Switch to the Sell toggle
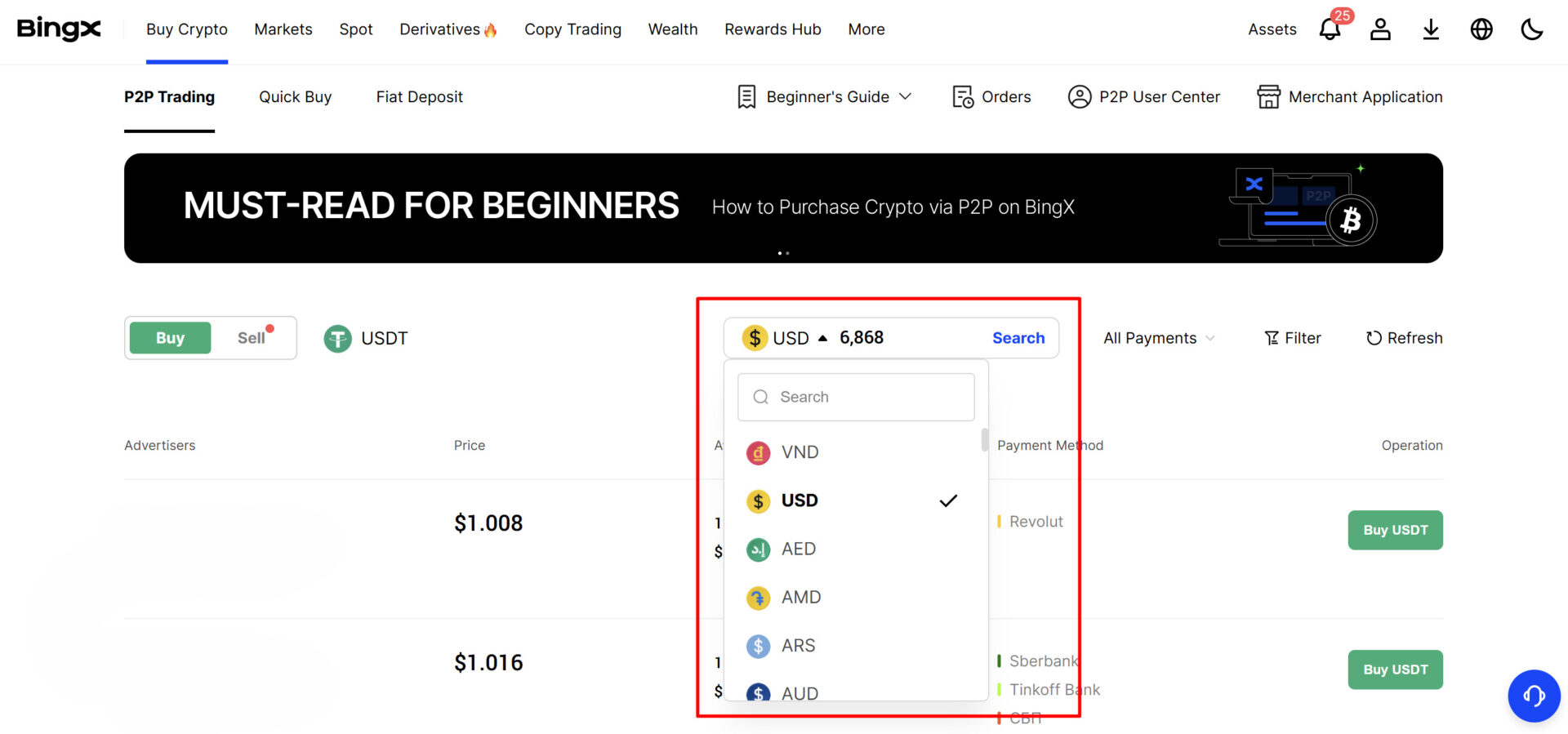This screenshot has width=1568, height=734. [x=252, y=338]
